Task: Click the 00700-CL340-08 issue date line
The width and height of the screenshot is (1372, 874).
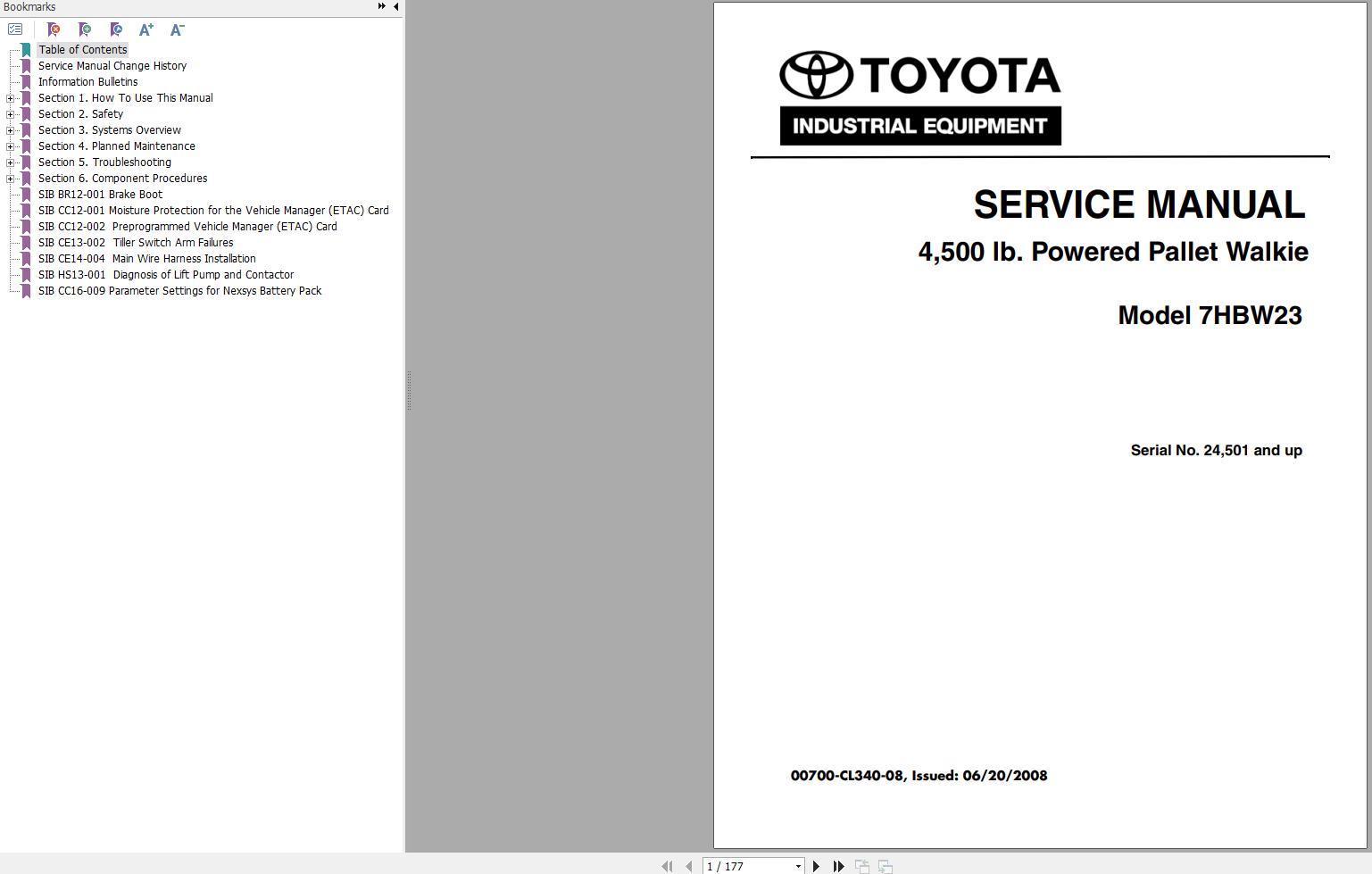Action: click(x=919, y=776)
